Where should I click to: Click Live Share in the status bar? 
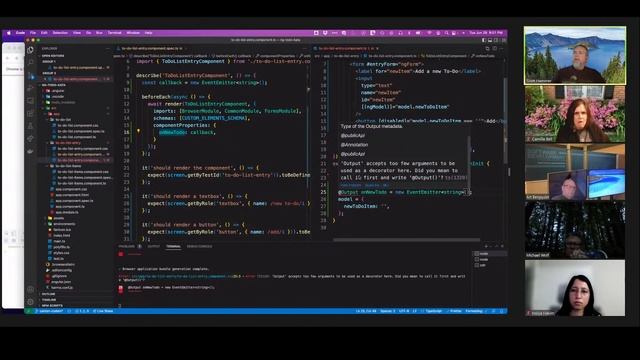click(x=103, y=311)
